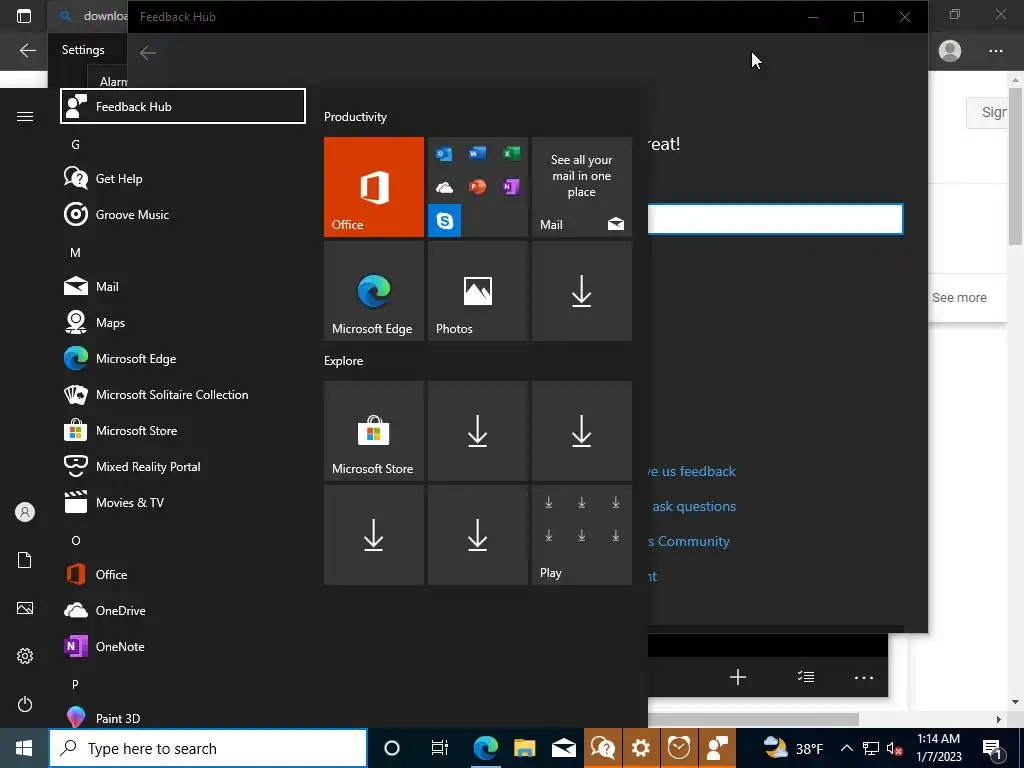Open Microsoft Edge from app list
The height and width of the screenshot is (768, 1024).
coord(183,359)
